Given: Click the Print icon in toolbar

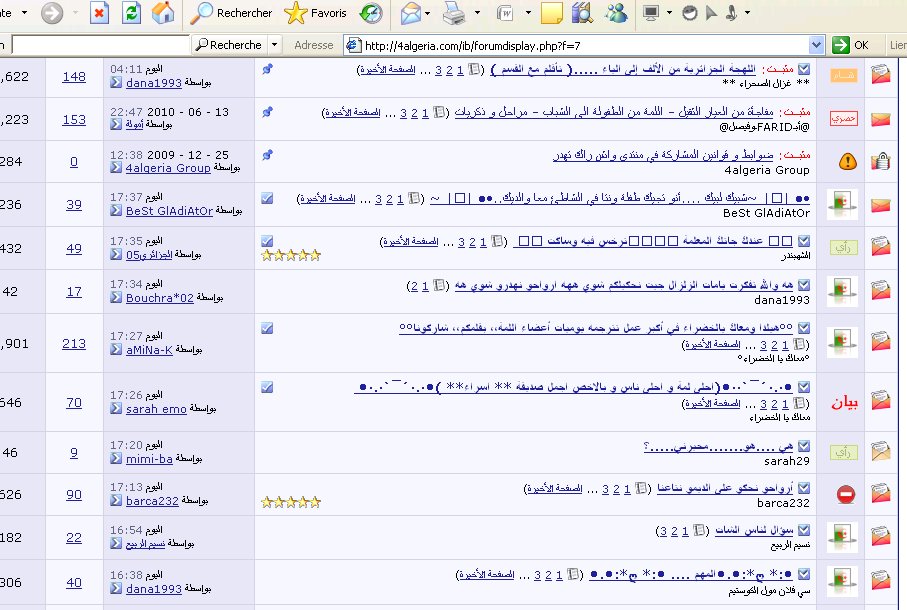Looking at the screenshot, I should [454, 13].
